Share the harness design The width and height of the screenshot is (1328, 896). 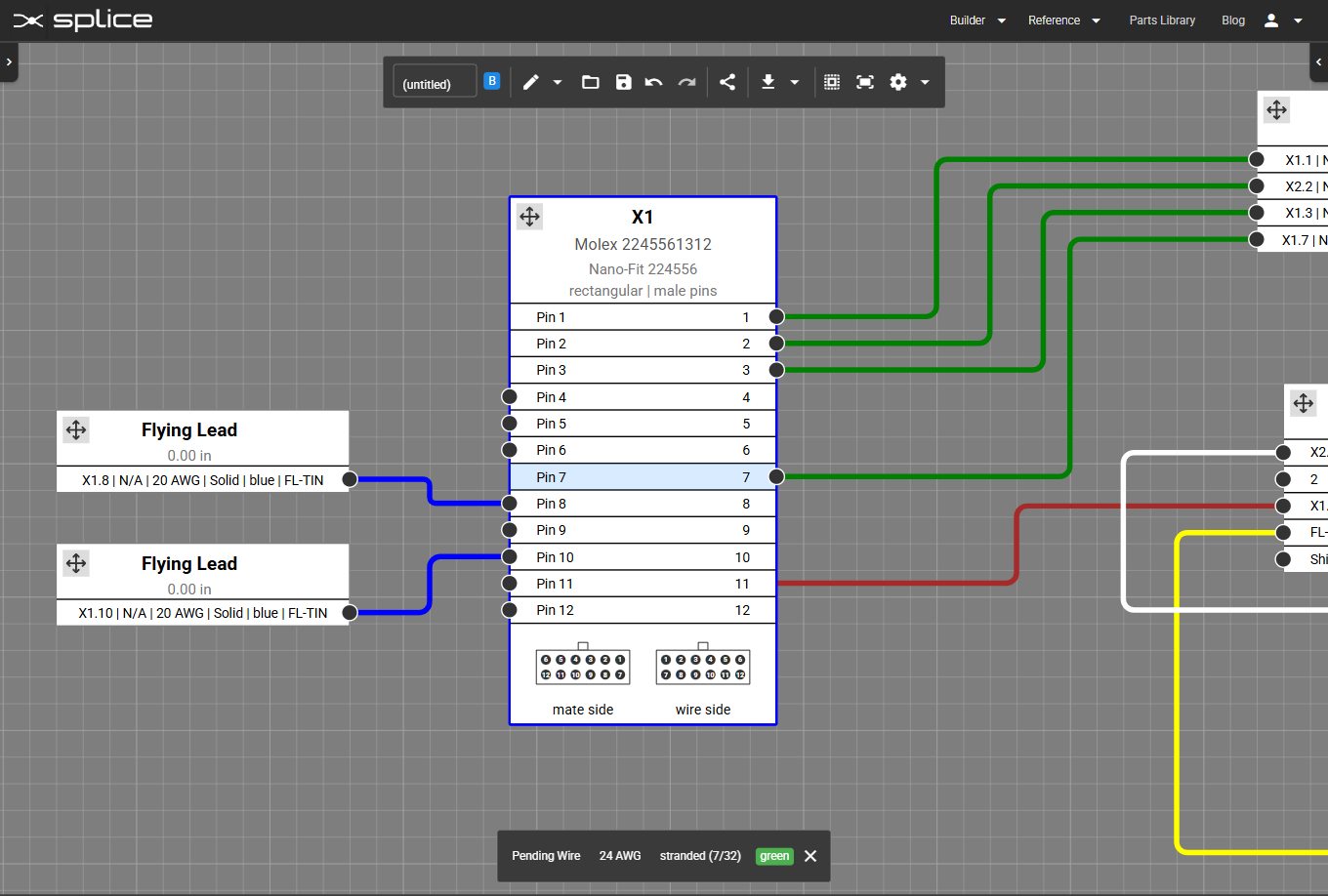(727, 82)
